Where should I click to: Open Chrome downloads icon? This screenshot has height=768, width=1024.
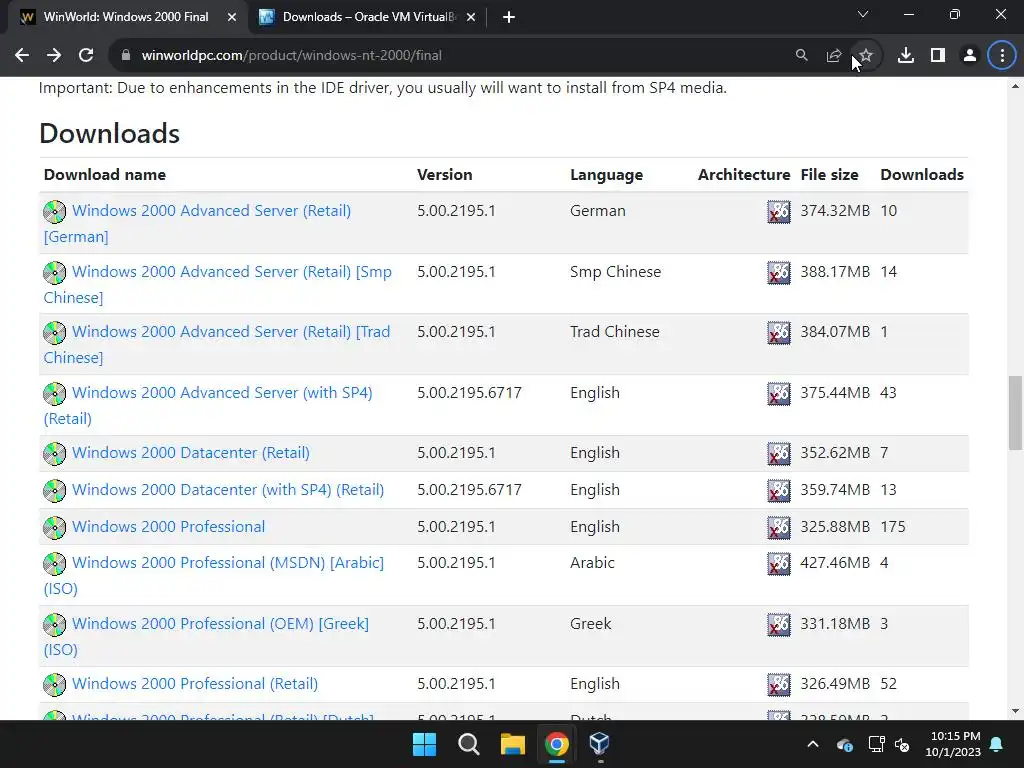click(906, 56)
